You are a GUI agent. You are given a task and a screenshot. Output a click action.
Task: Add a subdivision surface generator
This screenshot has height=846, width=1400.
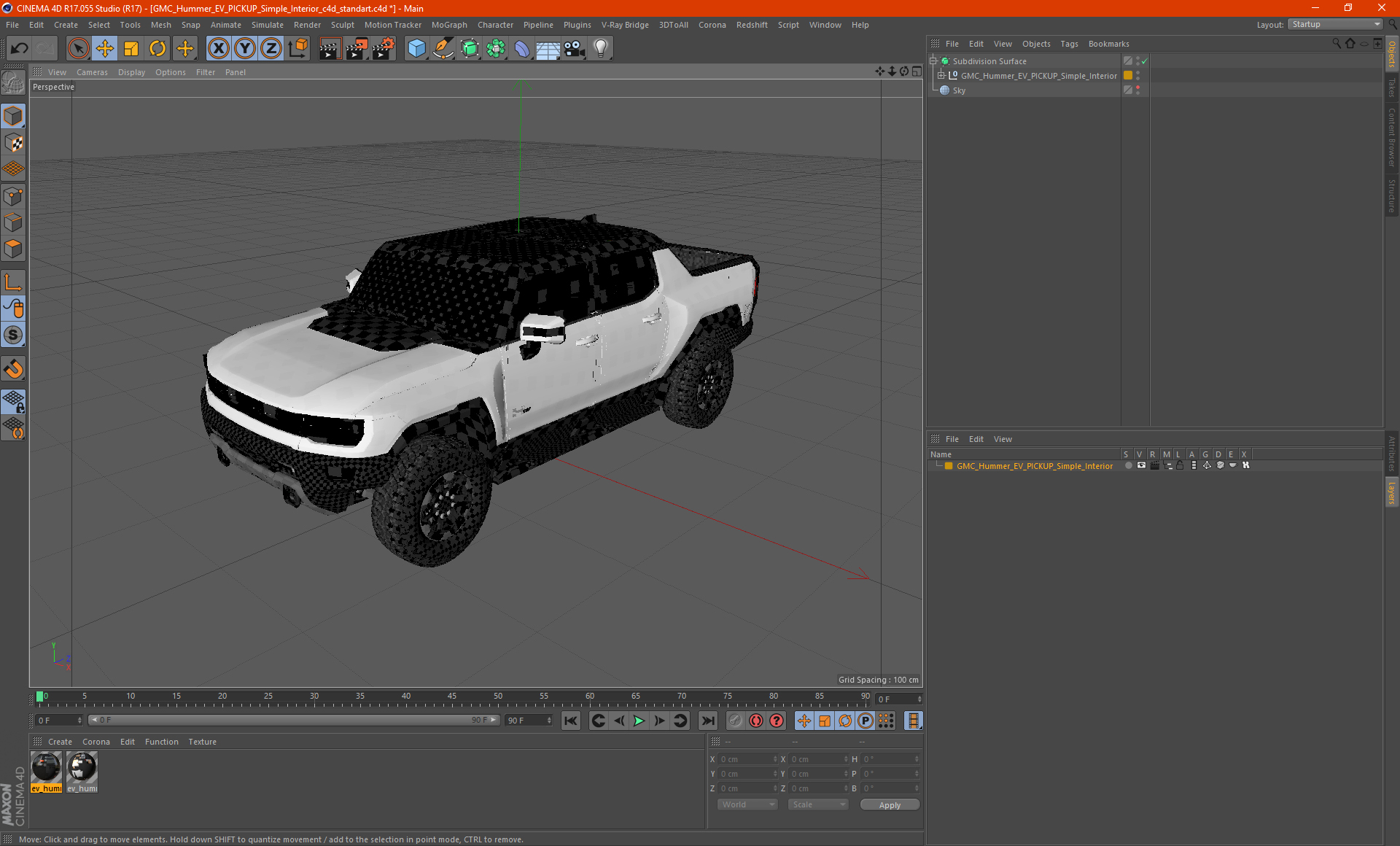point(470,49)
